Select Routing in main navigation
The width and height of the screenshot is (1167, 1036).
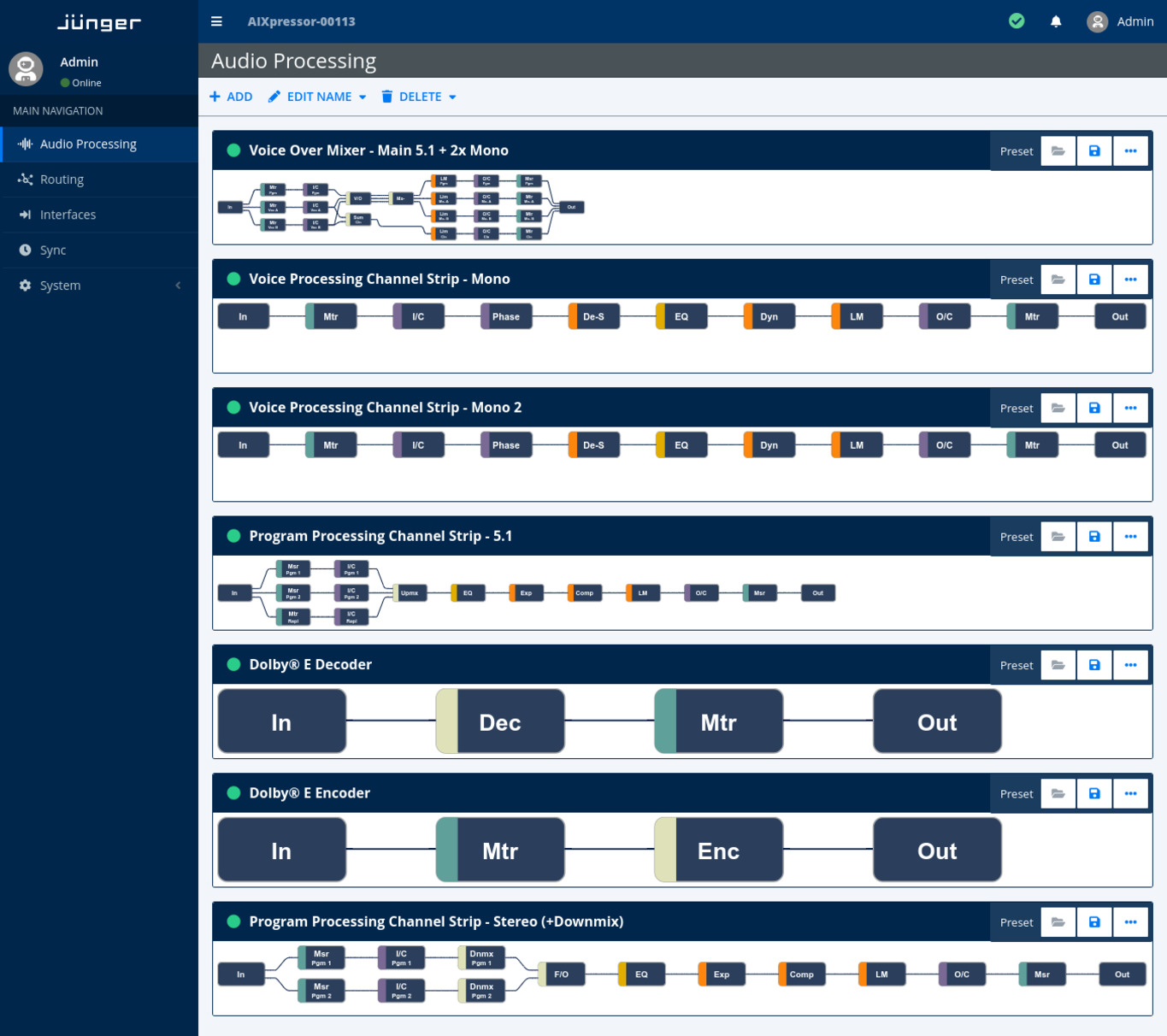62,180
